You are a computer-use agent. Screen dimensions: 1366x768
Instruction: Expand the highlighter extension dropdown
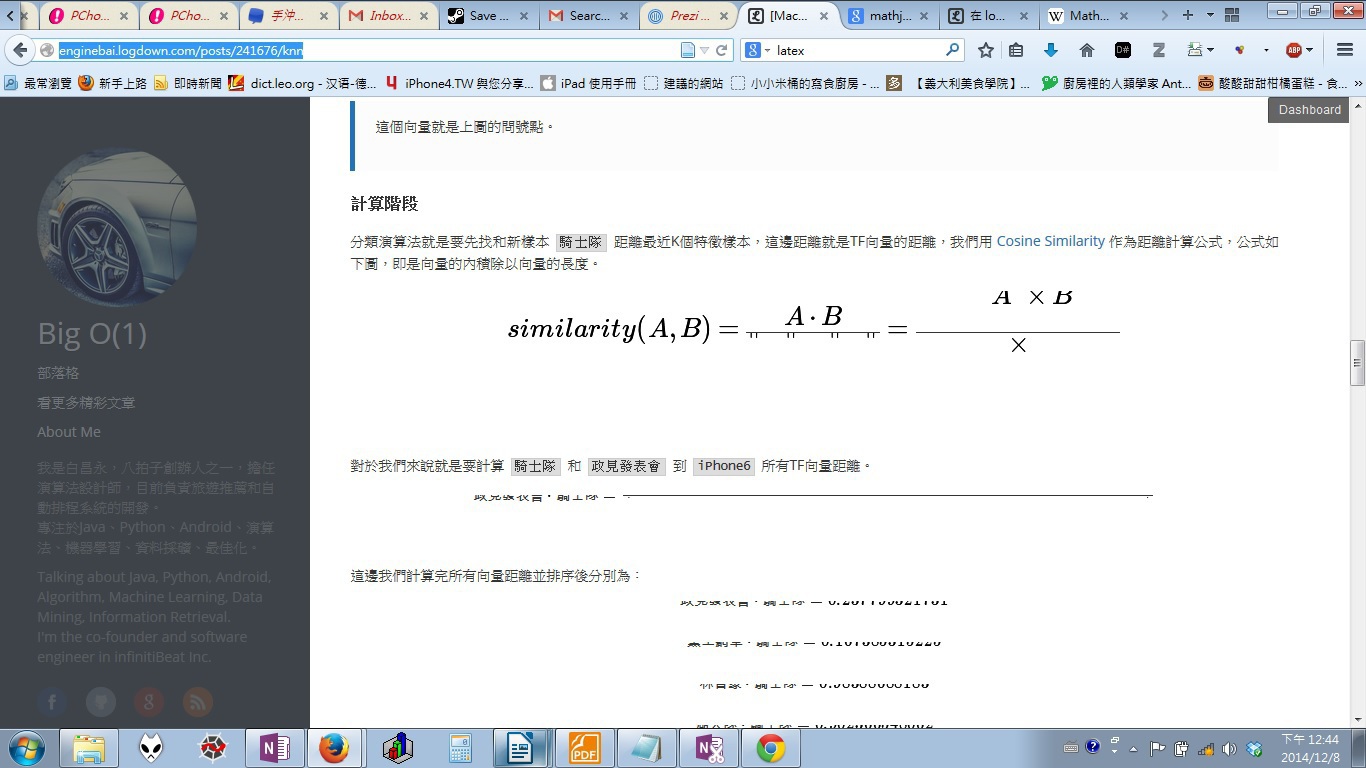pos(1210,50)
